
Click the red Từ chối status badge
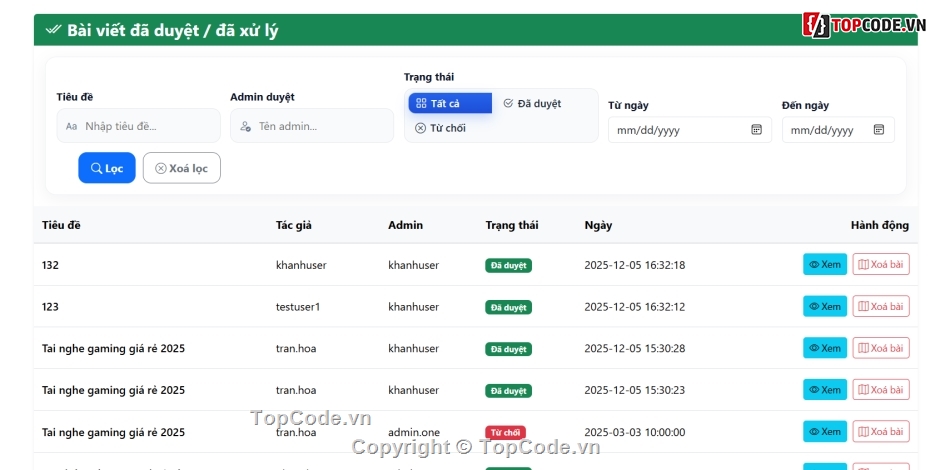tap(505, 432)
